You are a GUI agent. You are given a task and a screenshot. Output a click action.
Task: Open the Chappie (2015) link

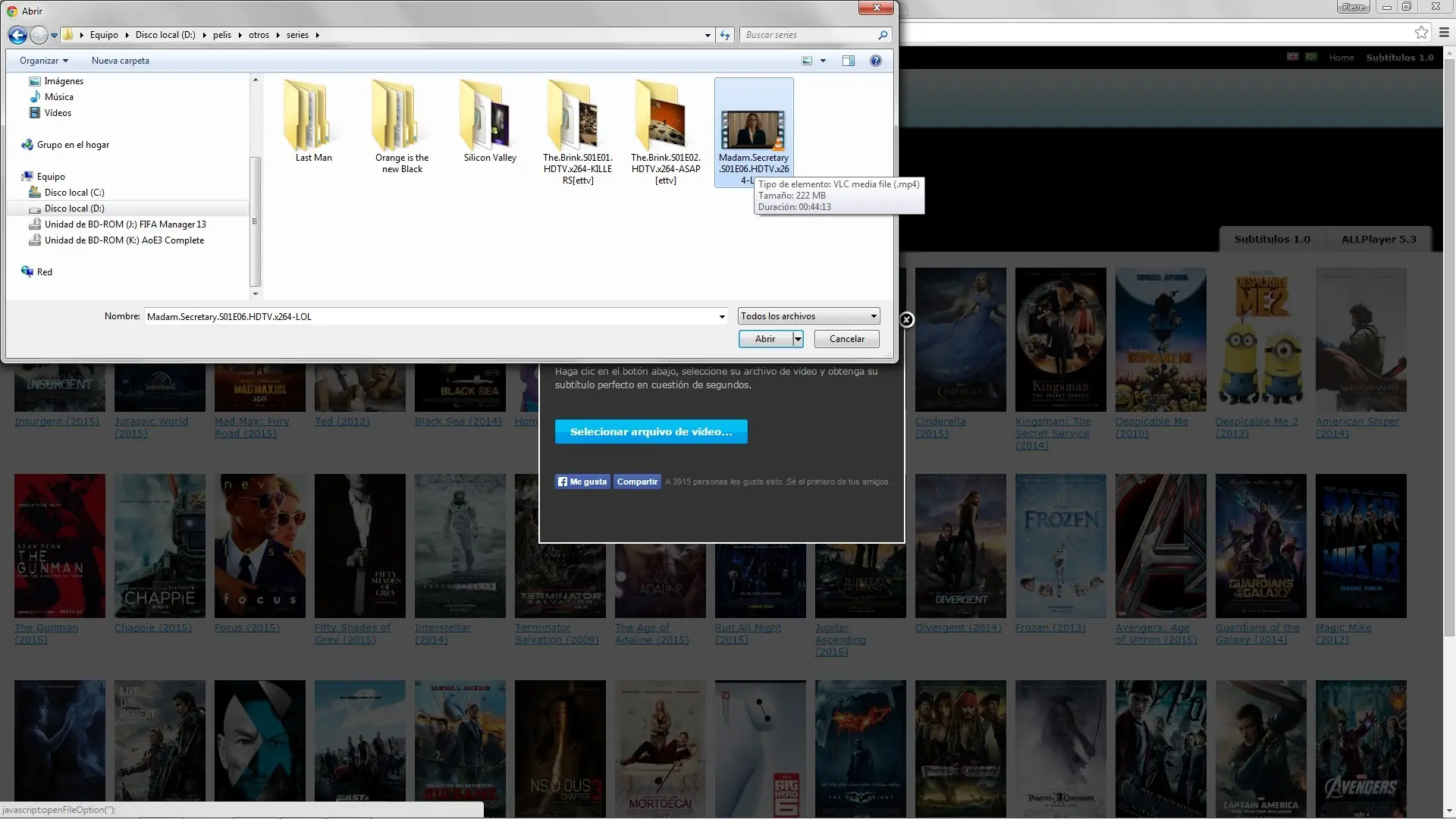(x=153, y=628)
